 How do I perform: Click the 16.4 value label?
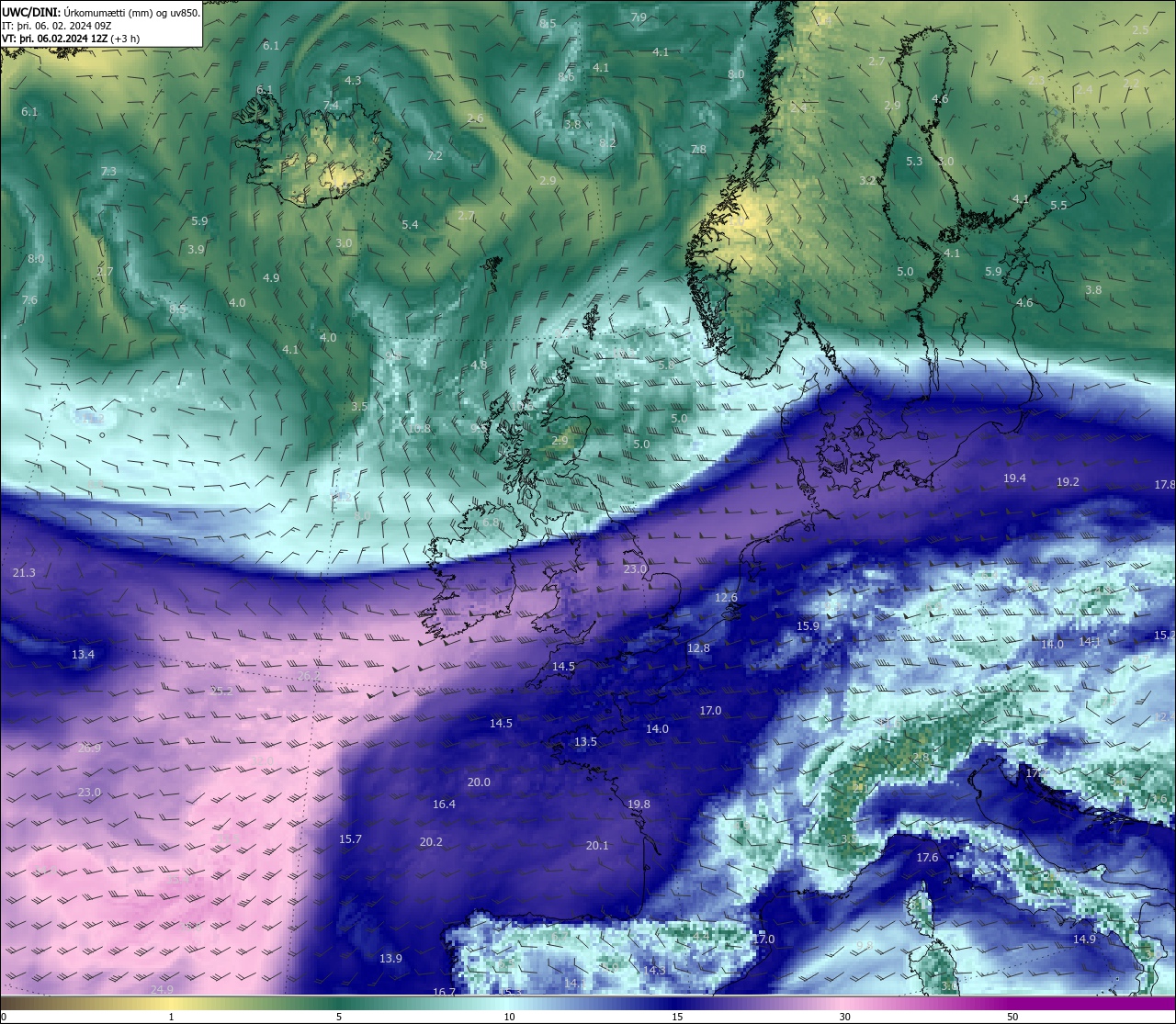(x=444, y=805)
